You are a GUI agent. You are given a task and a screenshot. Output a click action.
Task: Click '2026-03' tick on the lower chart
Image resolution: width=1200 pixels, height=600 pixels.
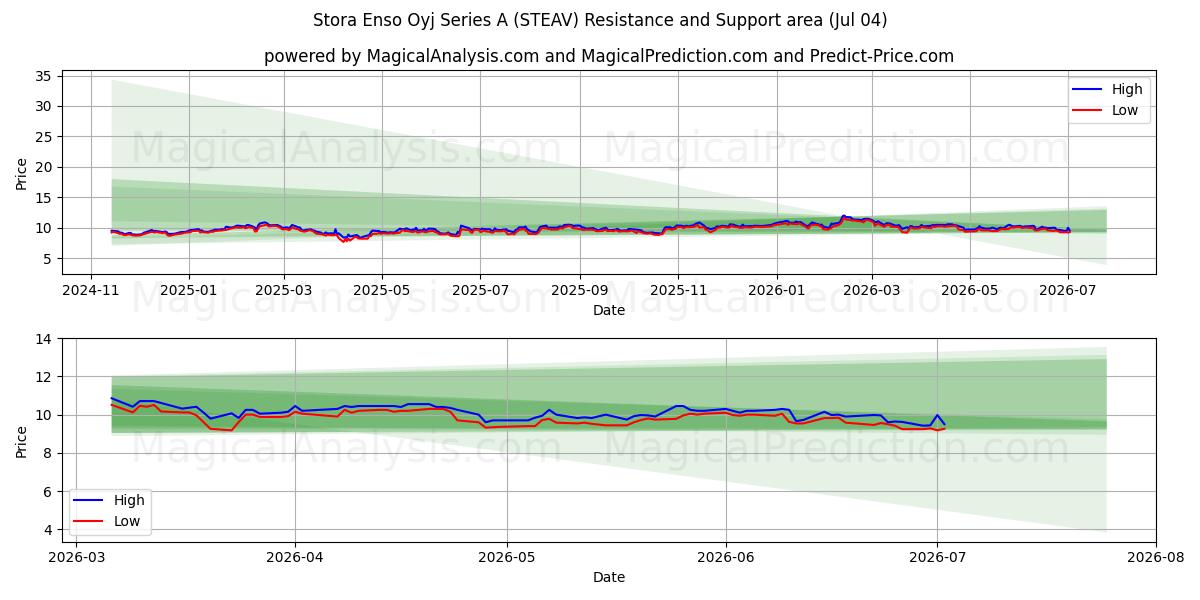76,558
